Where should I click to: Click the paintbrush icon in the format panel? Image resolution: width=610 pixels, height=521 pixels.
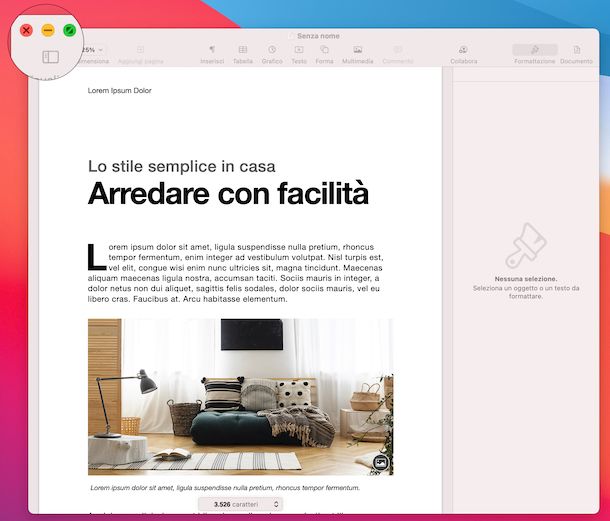click(x=526, y=246)
